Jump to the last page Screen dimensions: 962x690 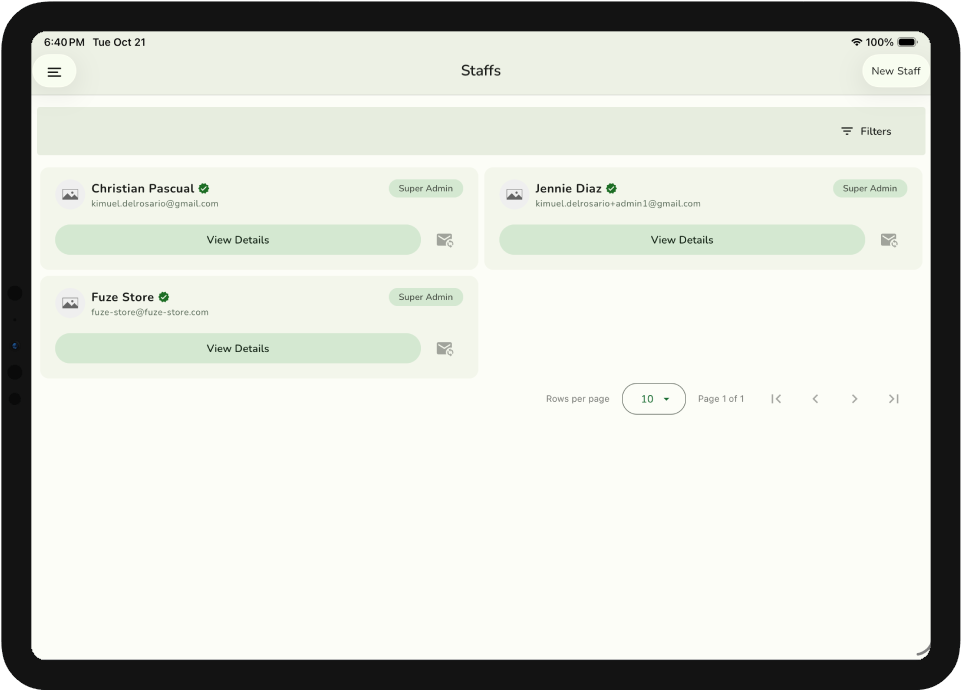click(x=894, y=399)
